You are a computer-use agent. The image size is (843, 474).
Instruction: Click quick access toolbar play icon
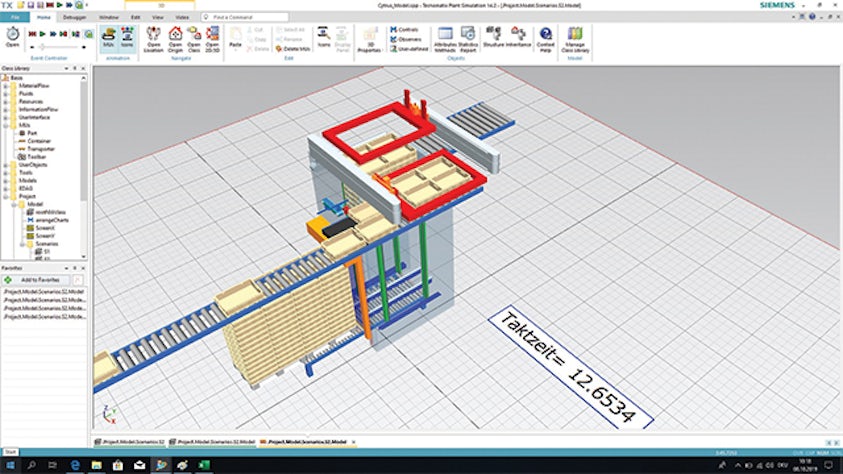tap(60, 5)
